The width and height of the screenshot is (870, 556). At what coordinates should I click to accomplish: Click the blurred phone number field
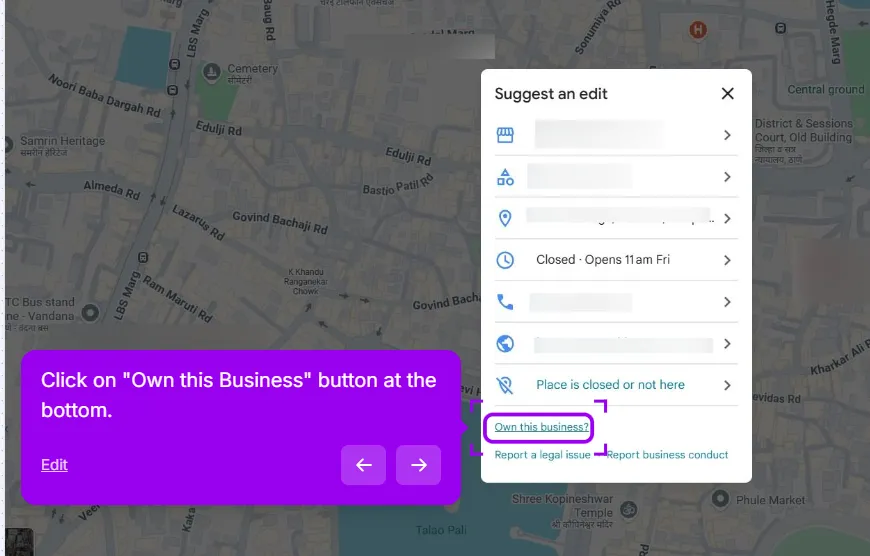(580, 302)
